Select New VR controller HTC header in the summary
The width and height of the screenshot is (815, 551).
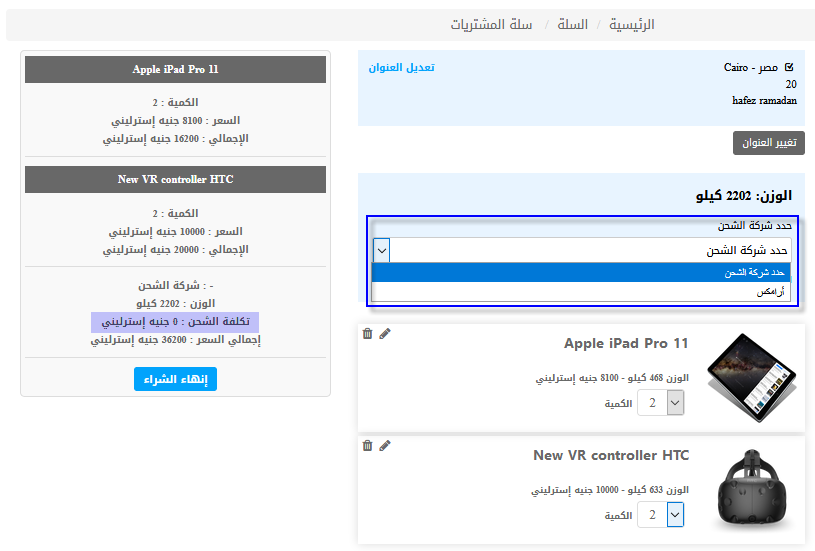pyautogui.click(x=175, y=179)
